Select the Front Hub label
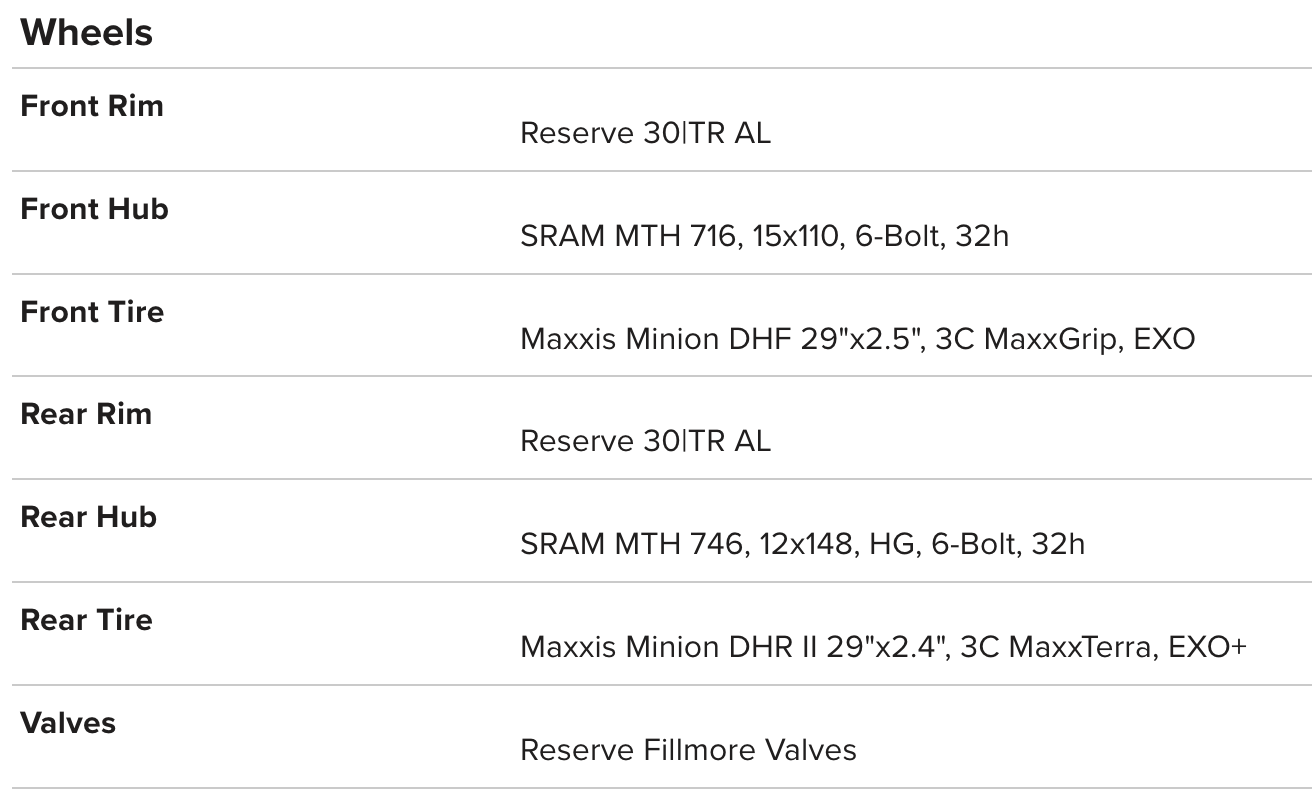Image resolution: width=1312 pixels, height=810 pixels. click(94, 209)
